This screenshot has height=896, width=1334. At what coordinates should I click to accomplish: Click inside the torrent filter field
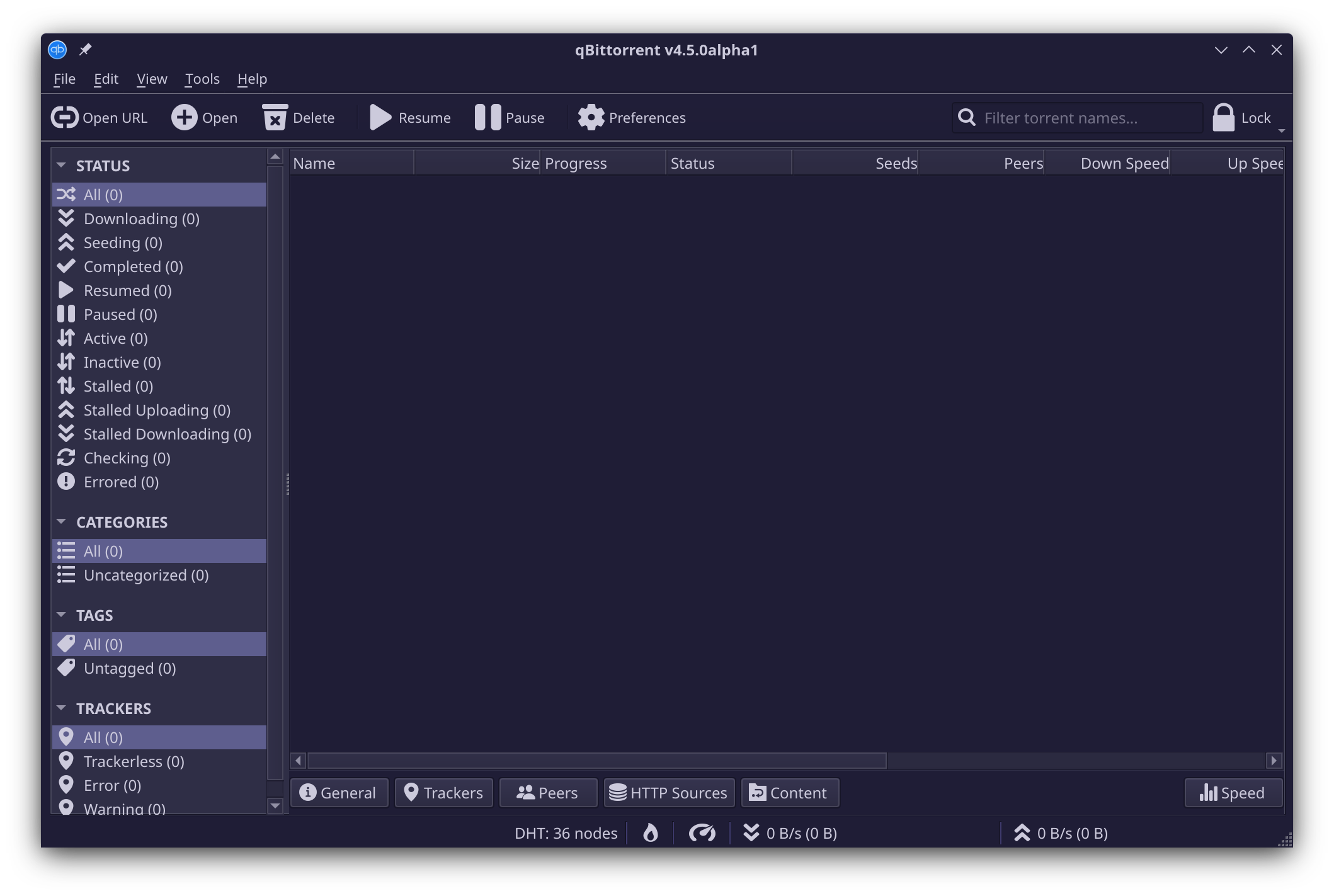[1077, 117]
